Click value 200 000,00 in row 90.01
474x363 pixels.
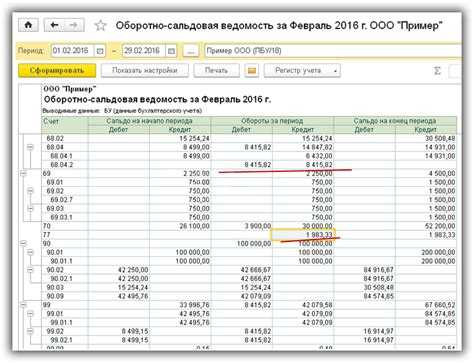click(438, 252)
